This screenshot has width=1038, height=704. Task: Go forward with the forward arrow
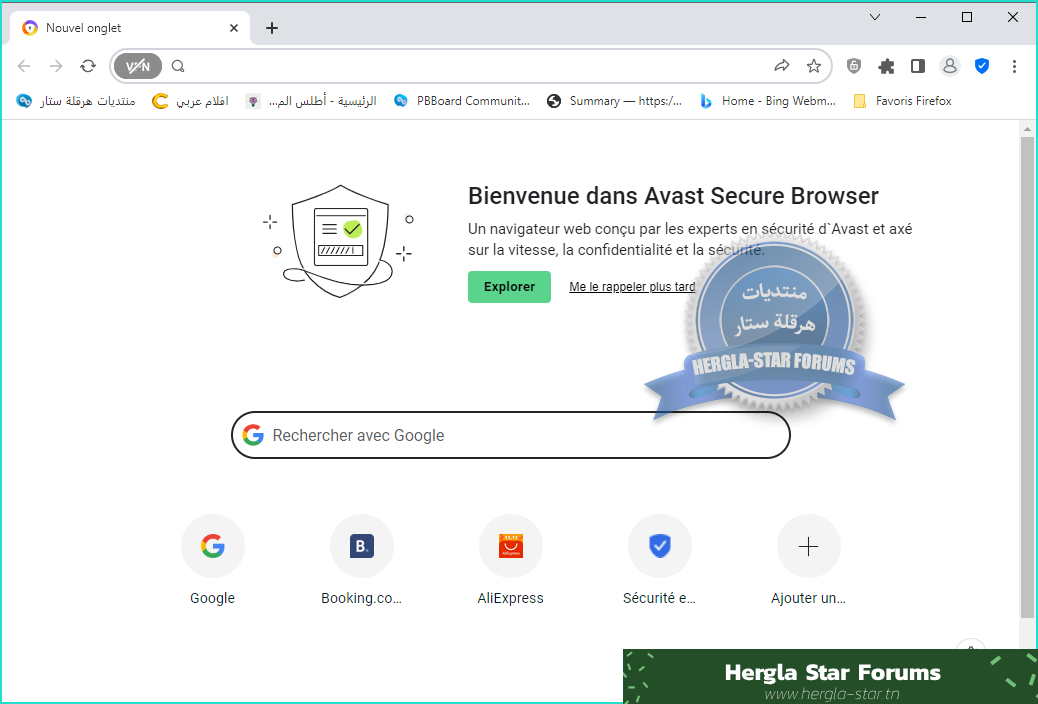(56, 66)
